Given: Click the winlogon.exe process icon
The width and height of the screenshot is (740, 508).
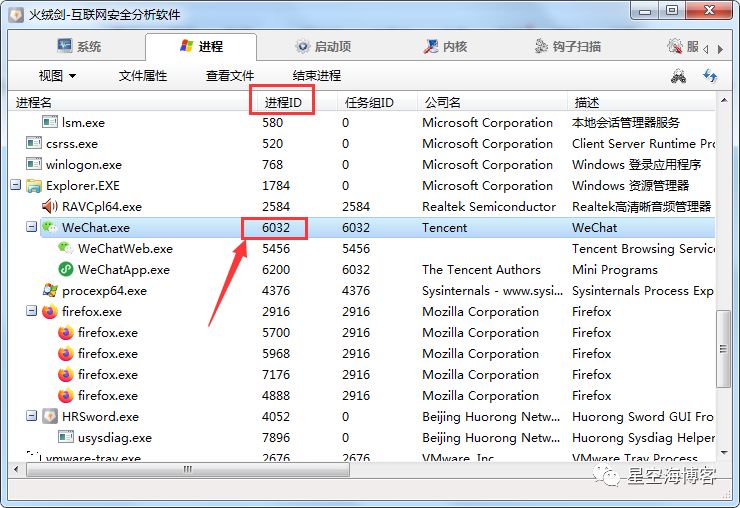Looking at the screenshot, I should tap(34, 164).
